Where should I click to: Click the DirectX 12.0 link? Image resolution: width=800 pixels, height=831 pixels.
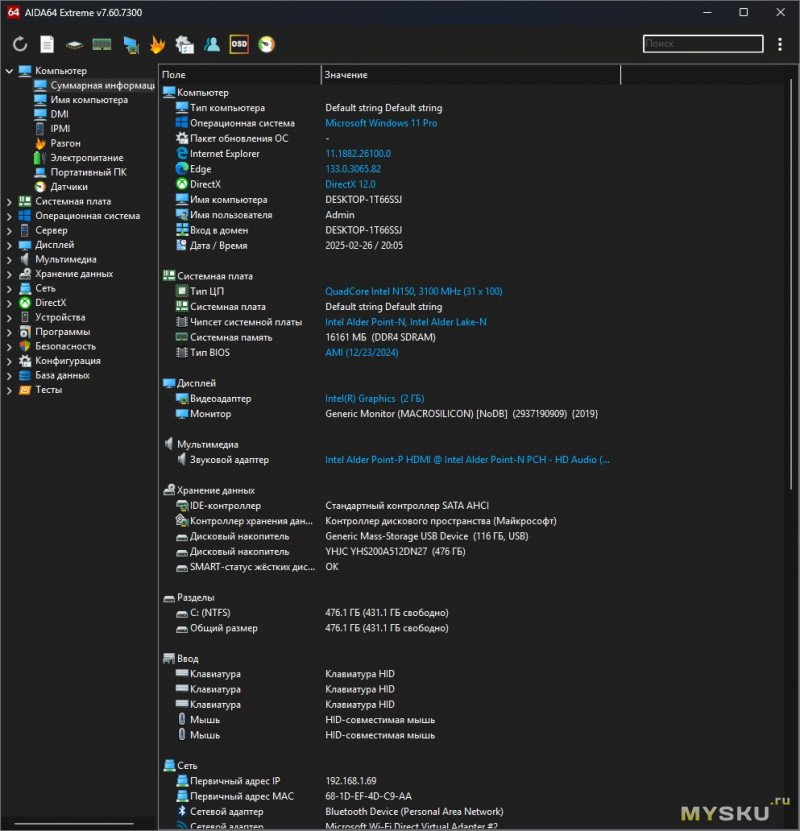[350, 184]
